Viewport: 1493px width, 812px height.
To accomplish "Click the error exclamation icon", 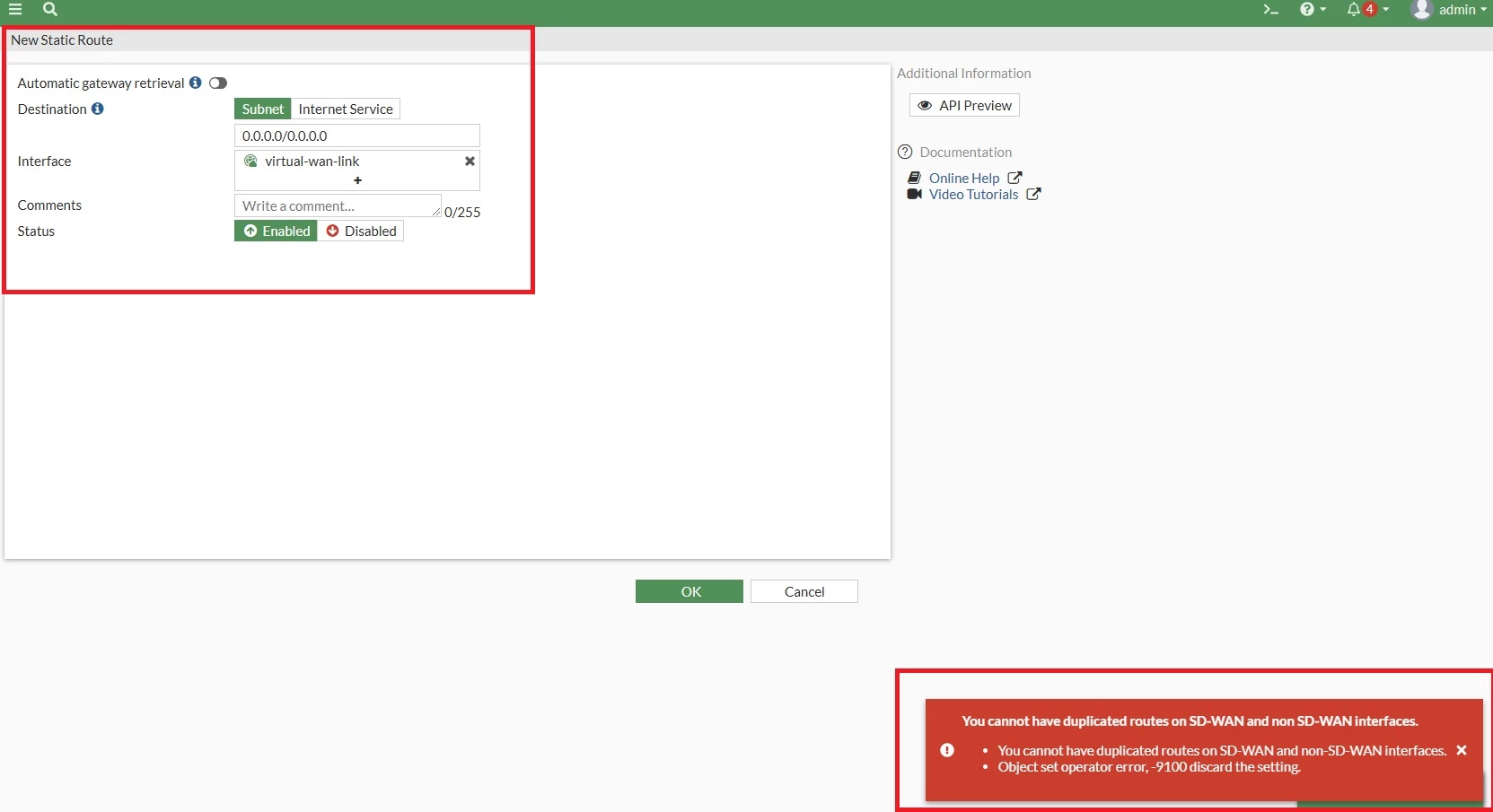I will (x=947, y=750).
